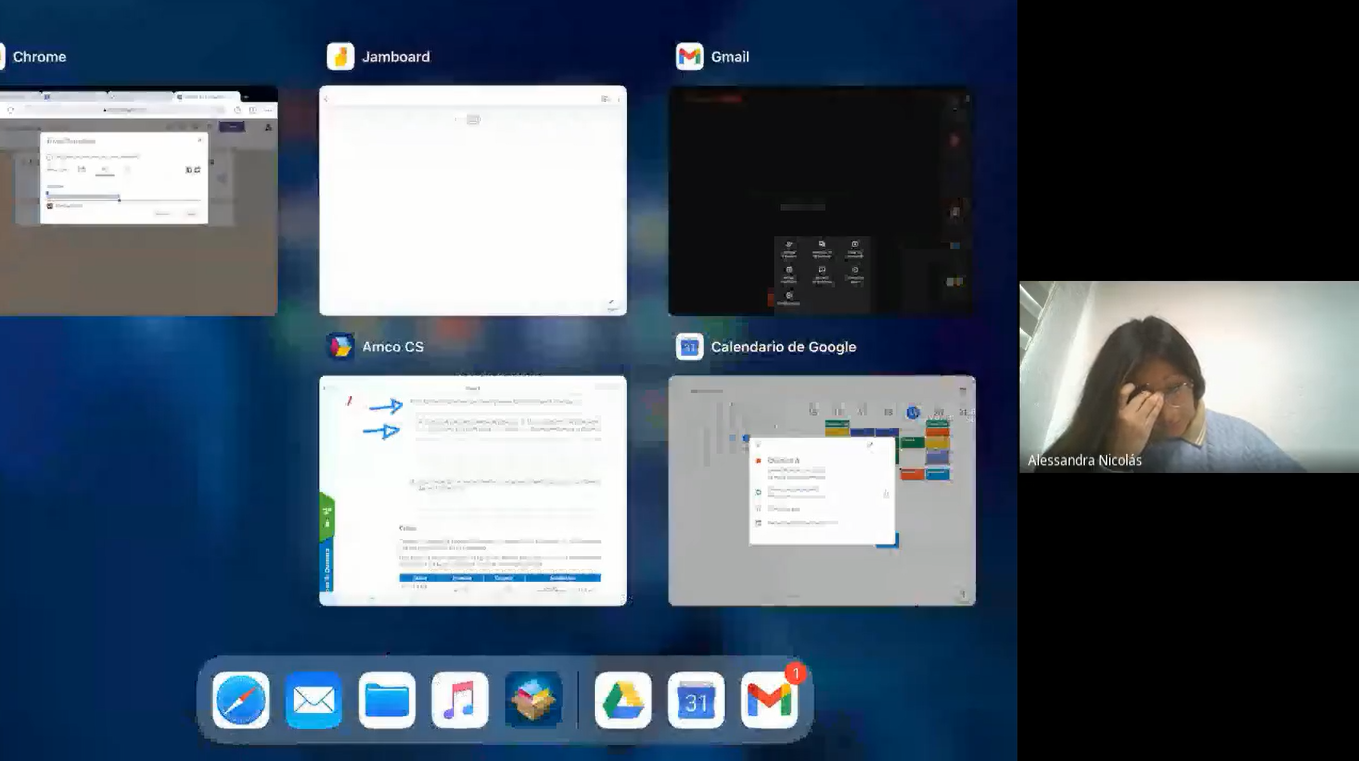The width and height of the screenshot is (1359, 761).
Task: Click the Calendario de Google header icon
Action: click(690, 347)
